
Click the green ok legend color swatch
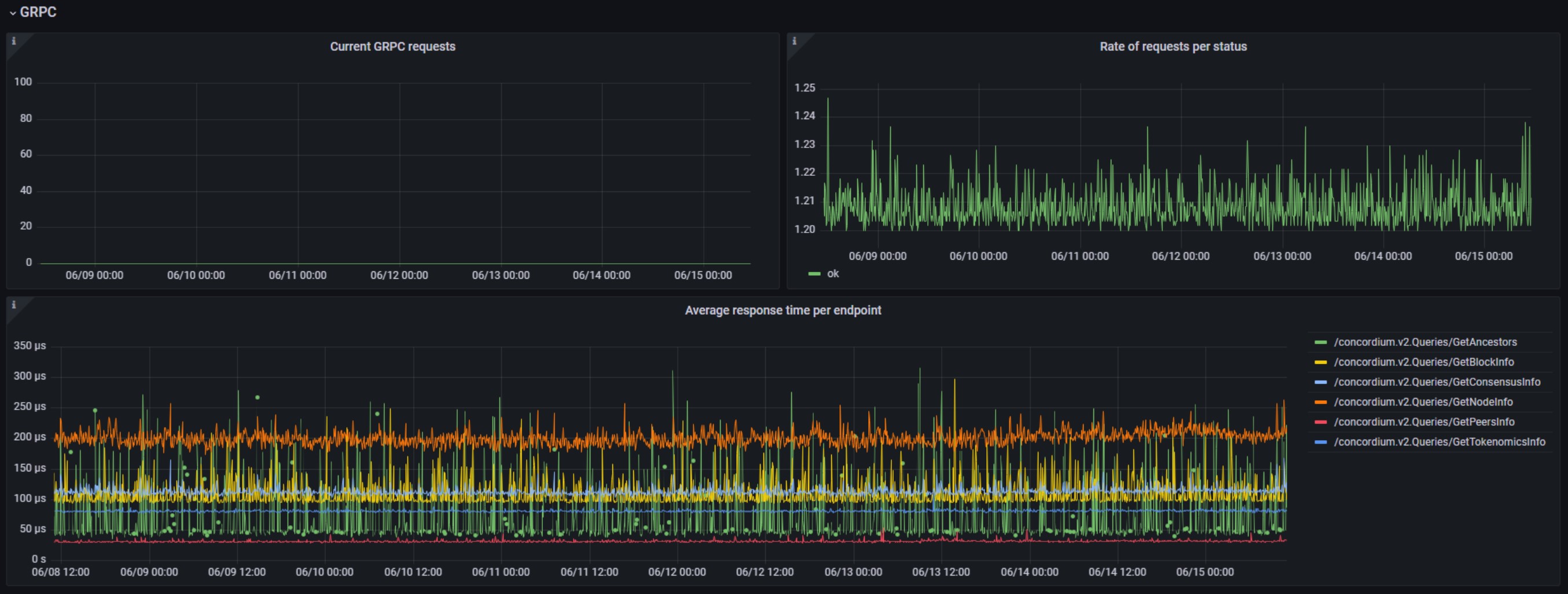(x=814, y=274)
